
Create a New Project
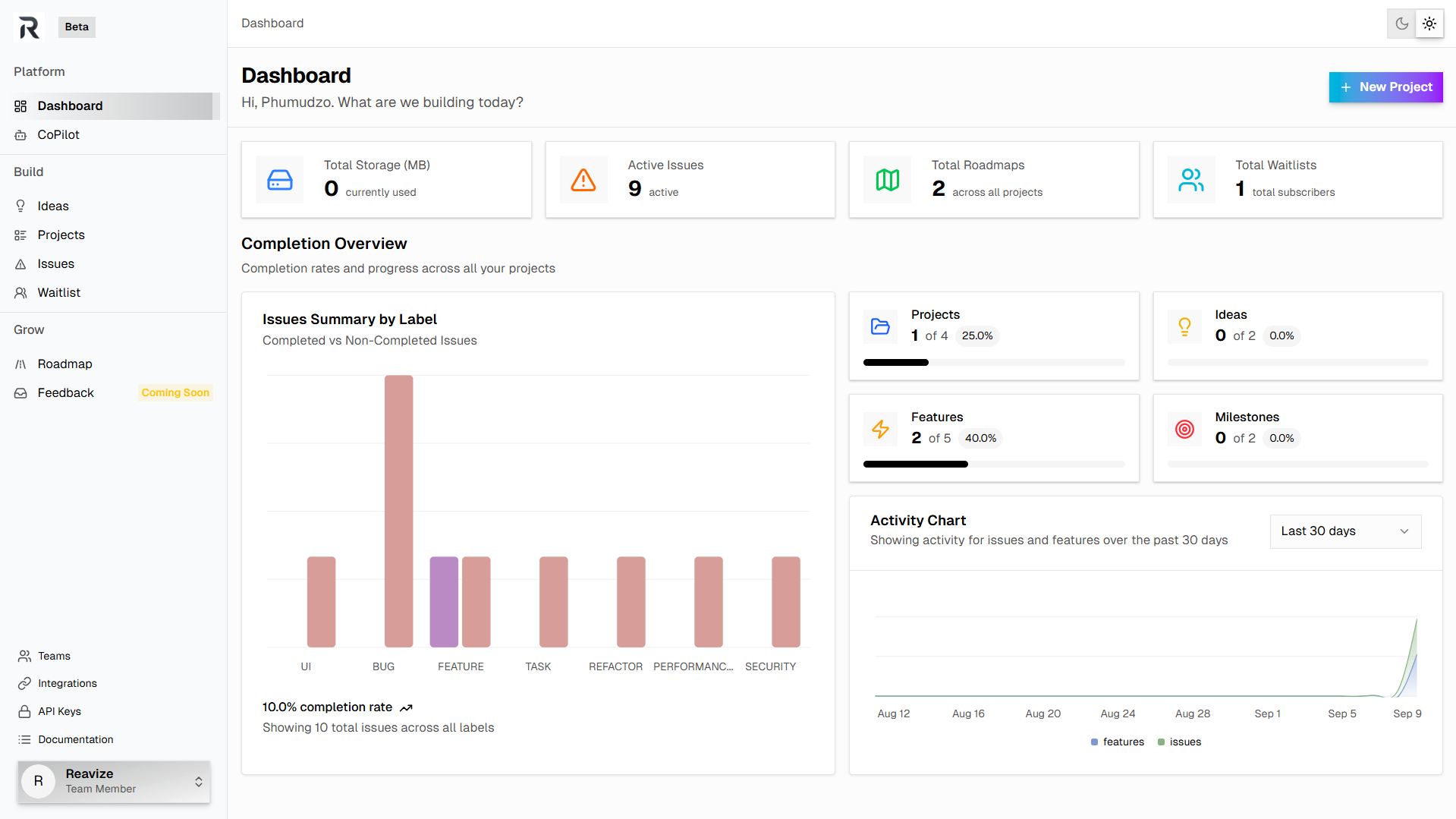point(1385,87)
